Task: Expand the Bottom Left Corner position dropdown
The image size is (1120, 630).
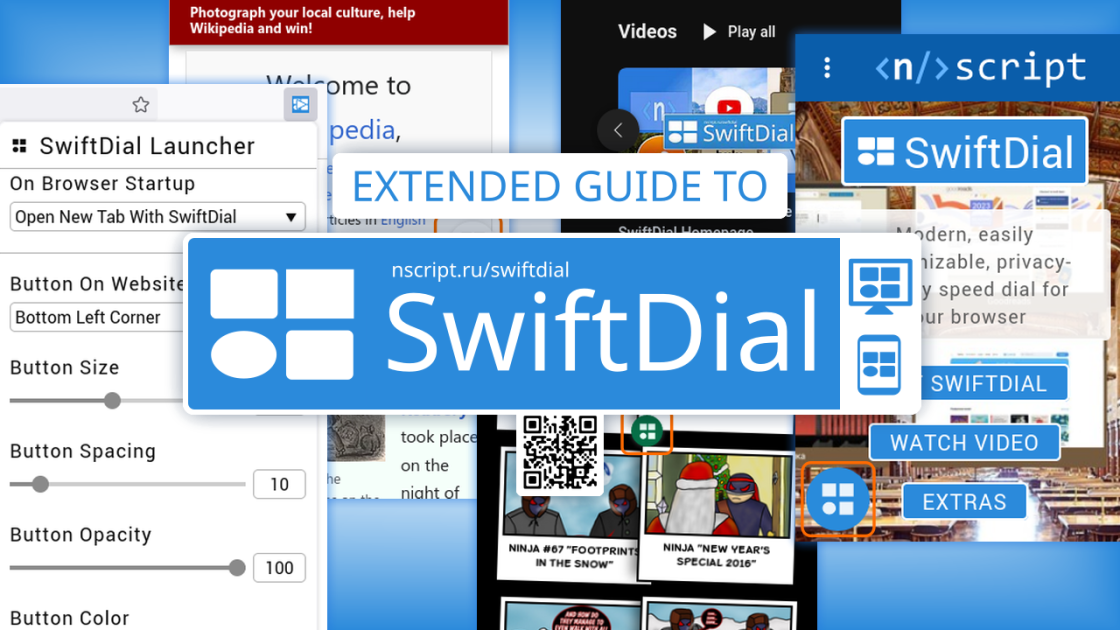Action: coord(97,317)
